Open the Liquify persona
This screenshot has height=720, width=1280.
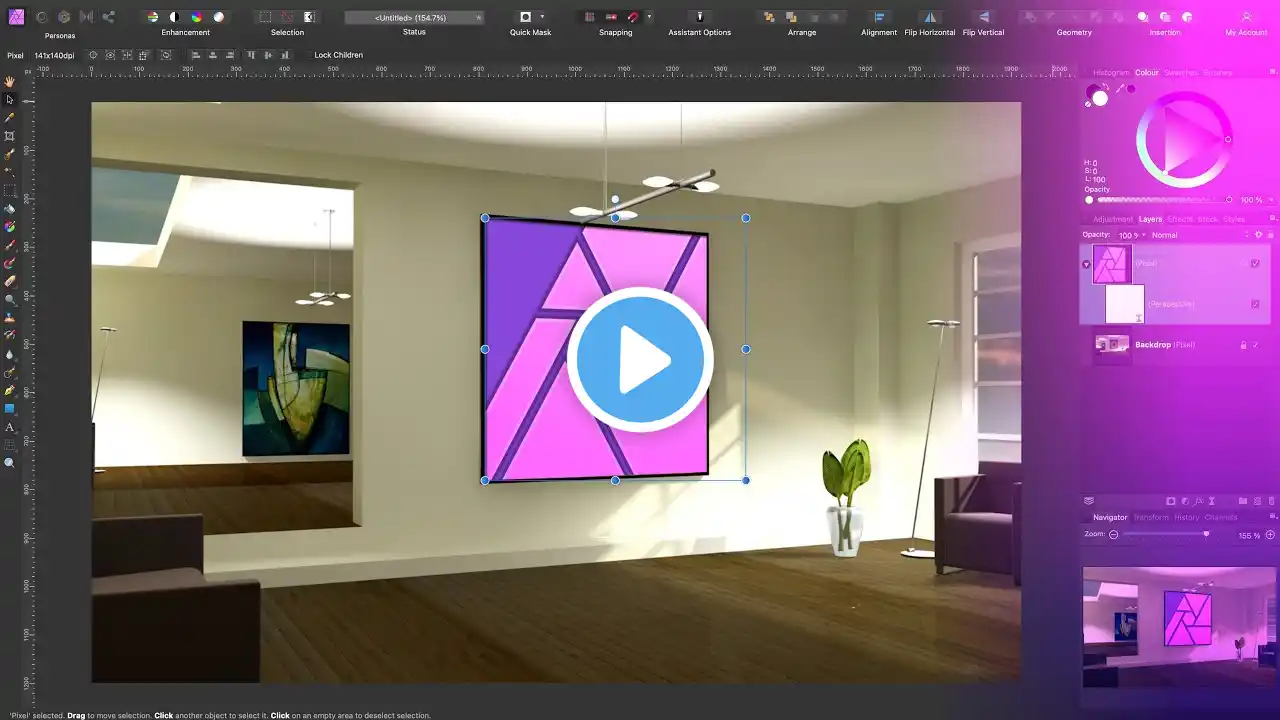coord(42,17)
